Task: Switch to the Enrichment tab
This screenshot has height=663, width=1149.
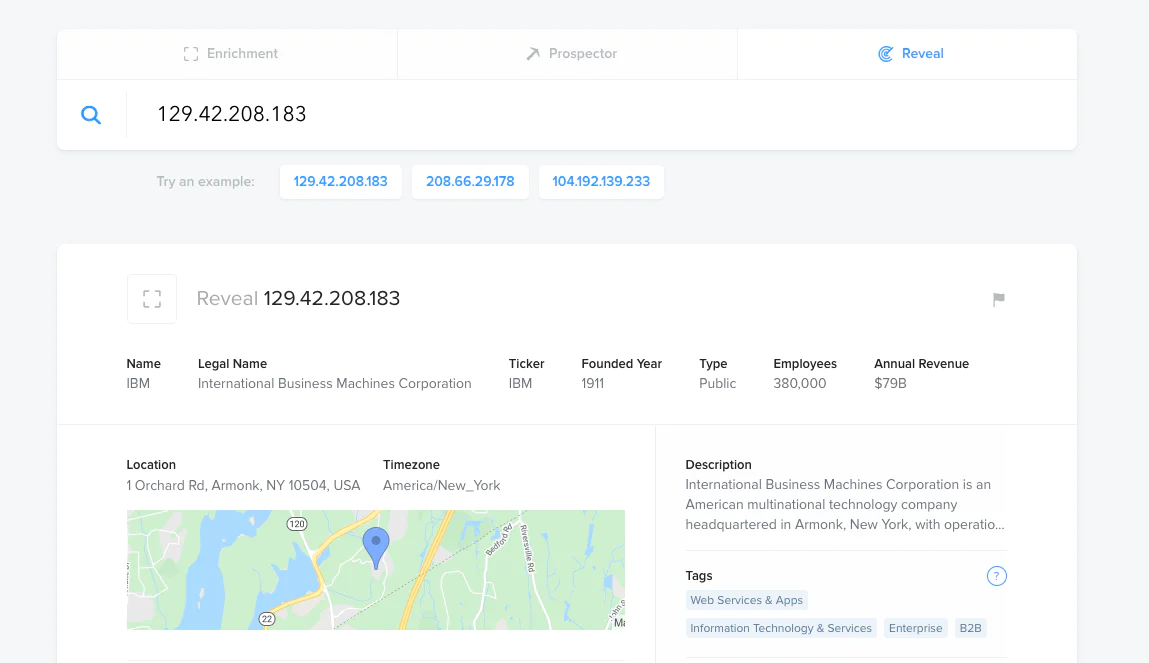Action: [227, 54]
